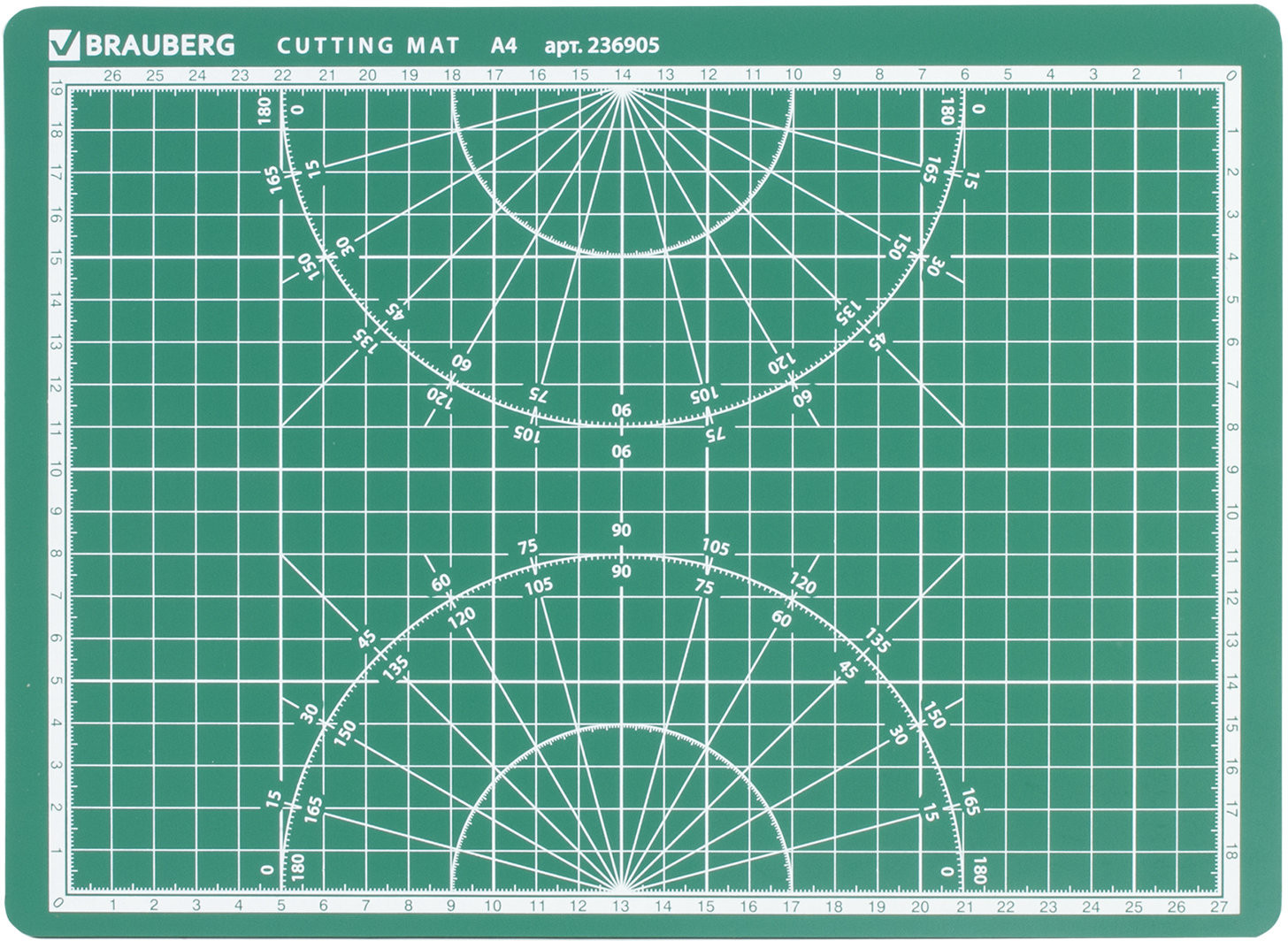The height and width of the screenshot is (941, 1288).
Task: Click the 0 at the bottom-left ruler corner
Action: pos(57,904)
